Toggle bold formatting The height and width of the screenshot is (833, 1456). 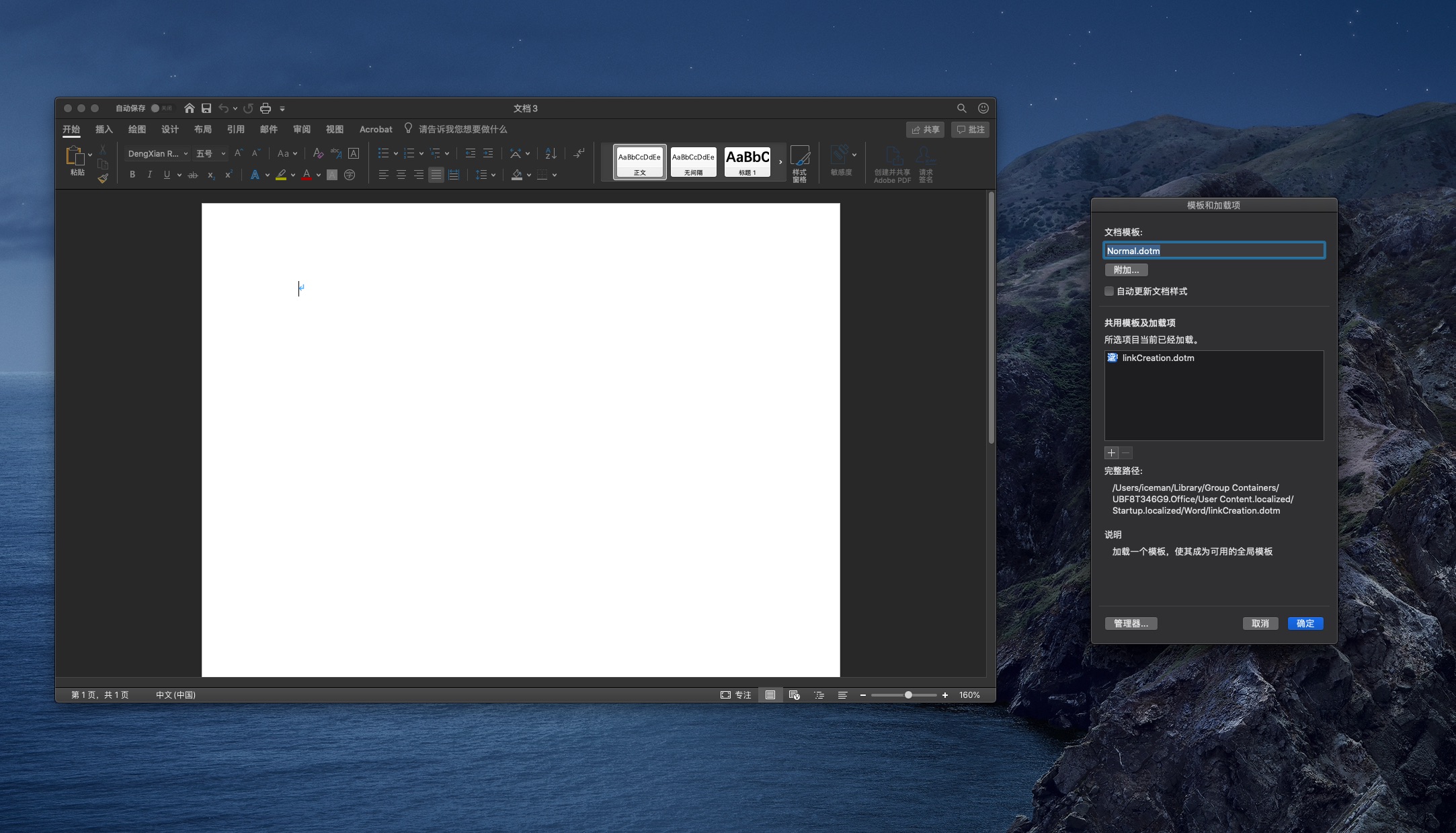(132, 175)
